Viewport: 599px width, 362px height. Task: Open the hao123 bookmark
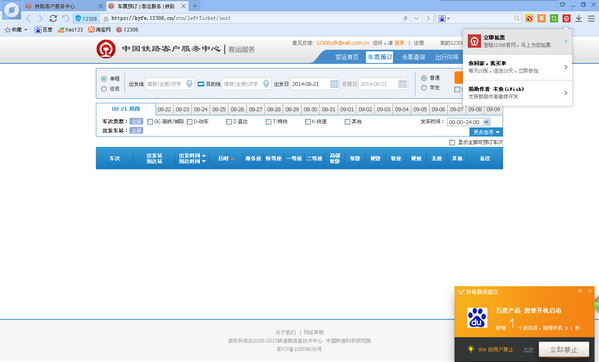click(x=70, y=29)
